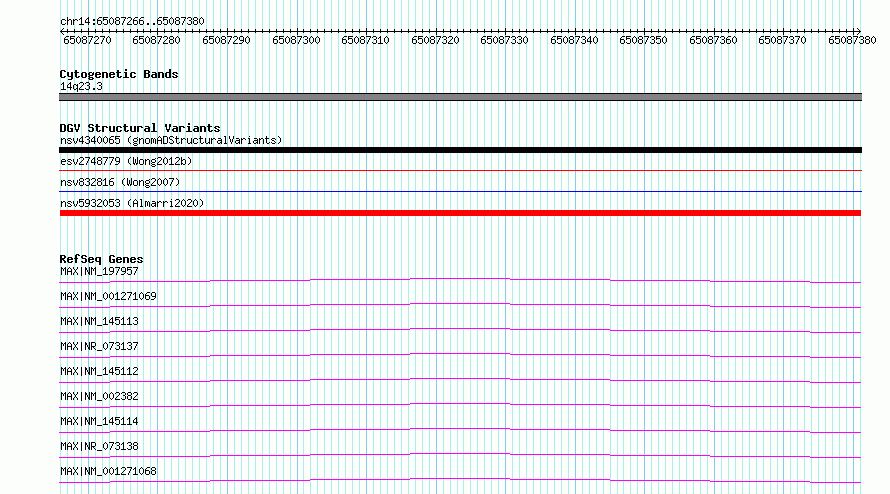Image resolution: width=890 pixels, height=494 pixels.
Task: Click ruler position 65087270
Action: [x=87, y=40]
